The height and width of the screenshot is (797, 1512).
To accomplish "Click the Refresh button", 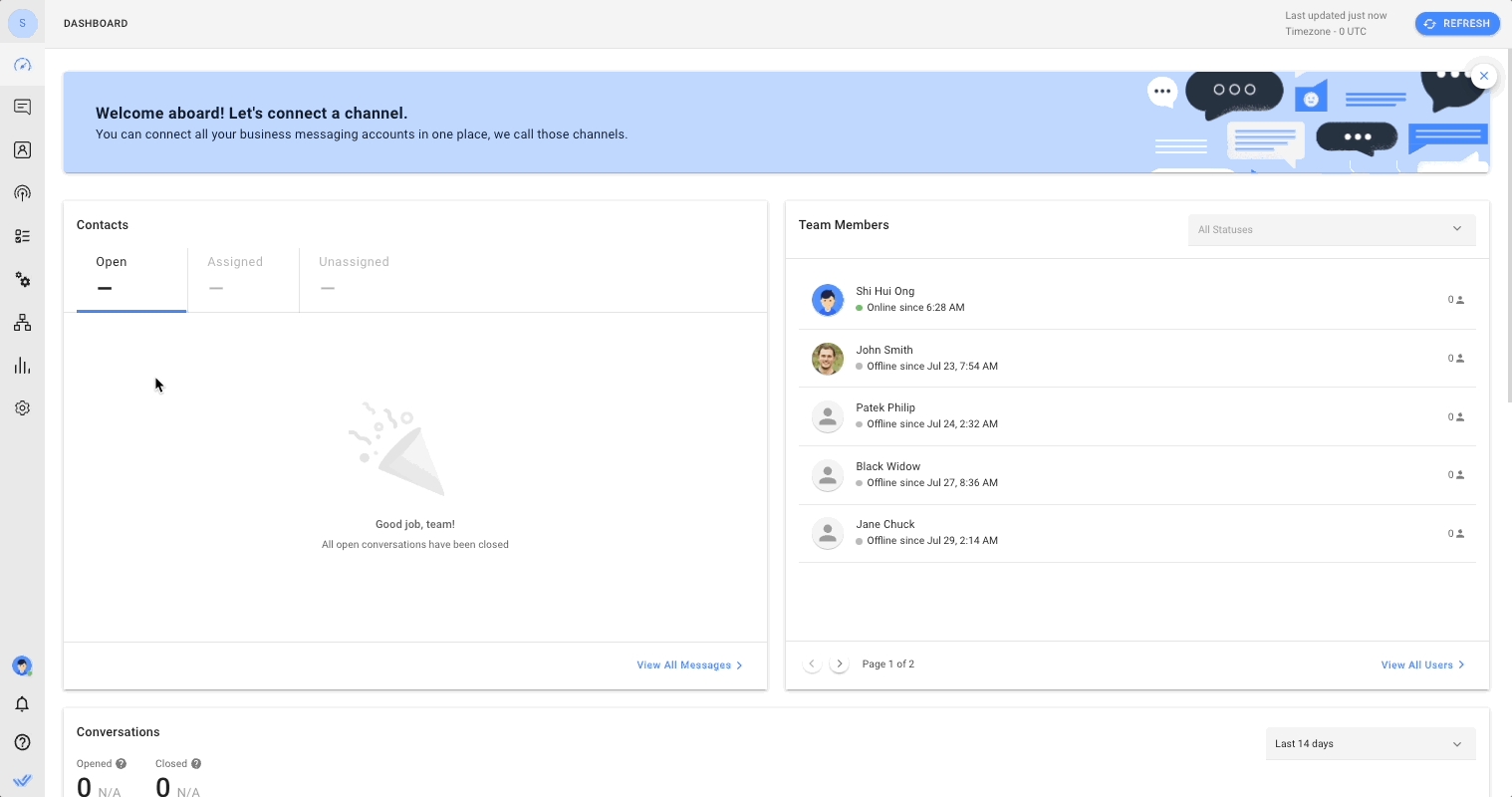I will tap(1456, 24).
